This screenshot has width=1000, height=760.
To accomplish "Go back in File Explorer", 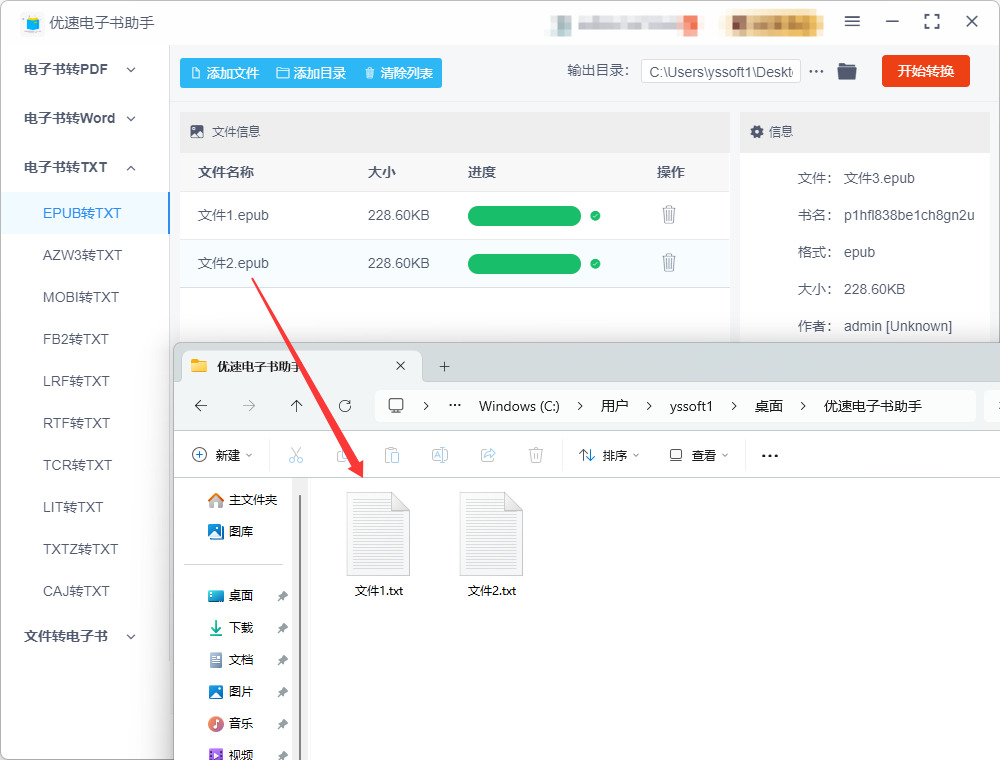I will (201, 406).
